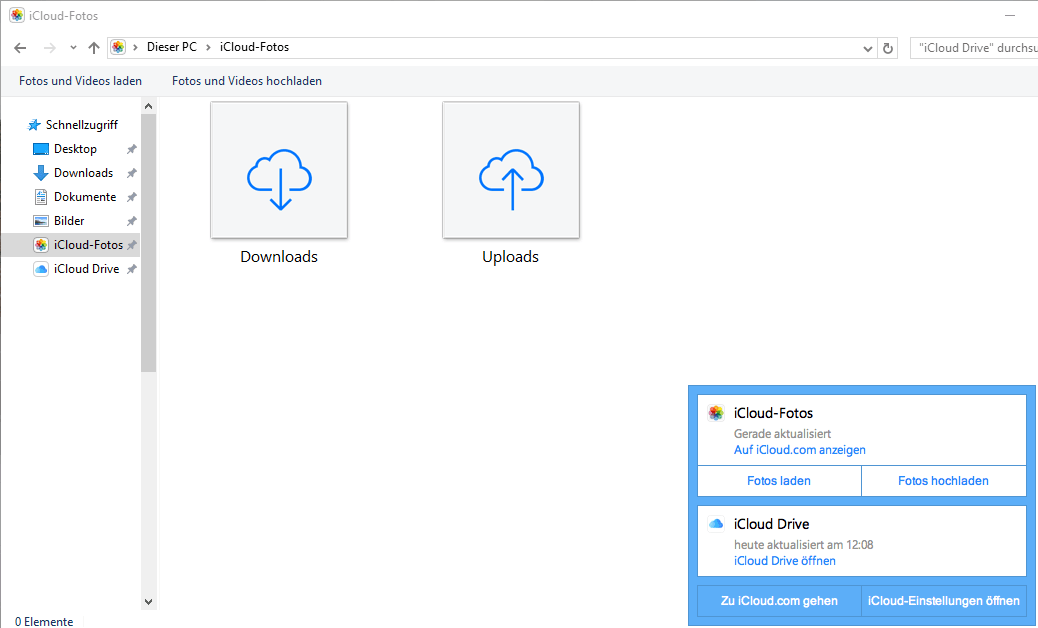Select Schnellzugriff in the navigation pane
The height and width of the screenshot is (628, 1038).
(81, 124)
